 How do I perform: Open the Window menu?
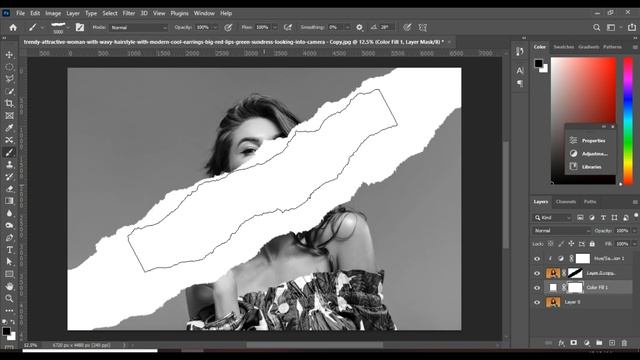[x=204, y=13]
